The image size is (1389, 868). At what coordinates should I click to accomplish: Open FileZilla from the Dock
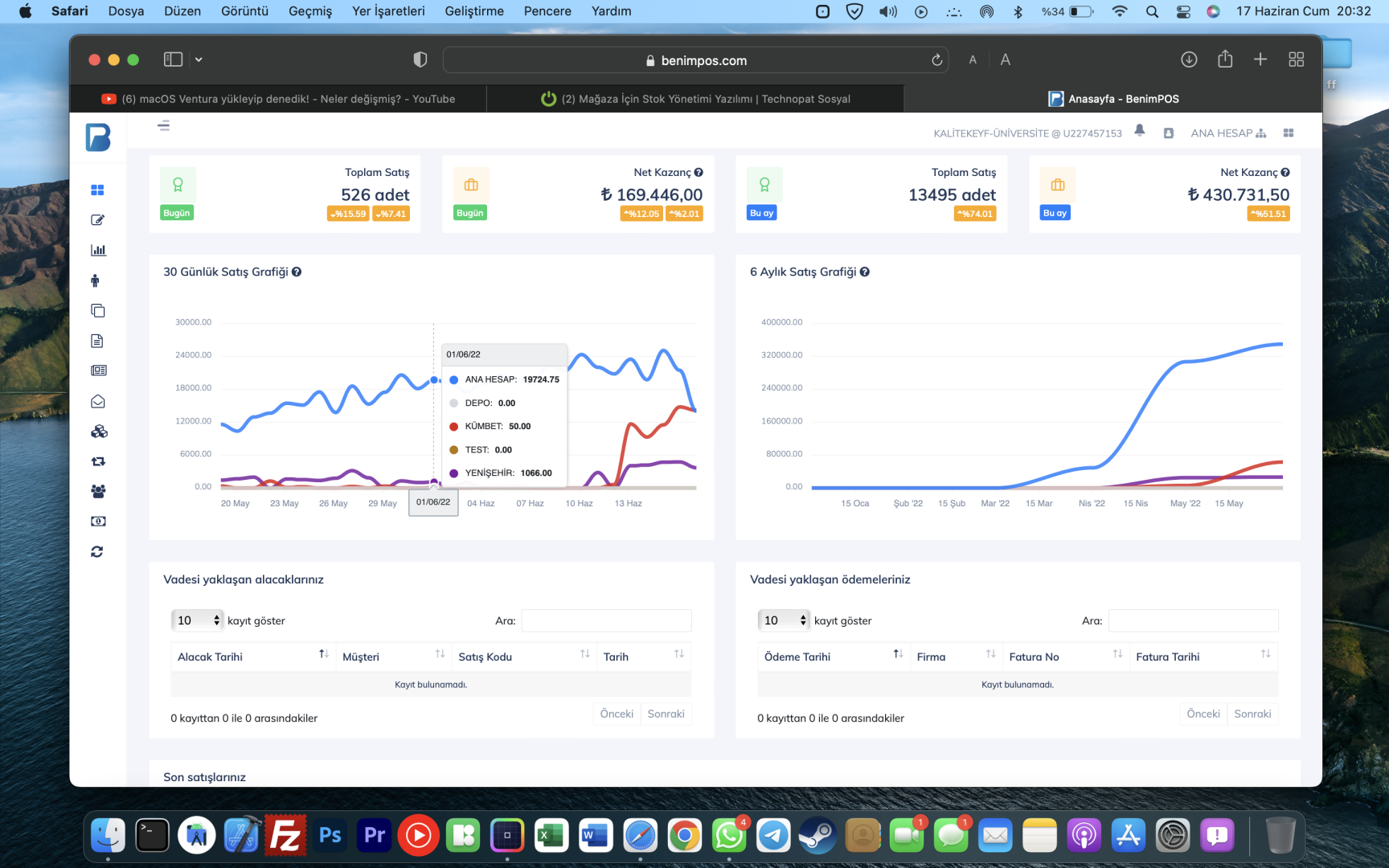point(285,836)
